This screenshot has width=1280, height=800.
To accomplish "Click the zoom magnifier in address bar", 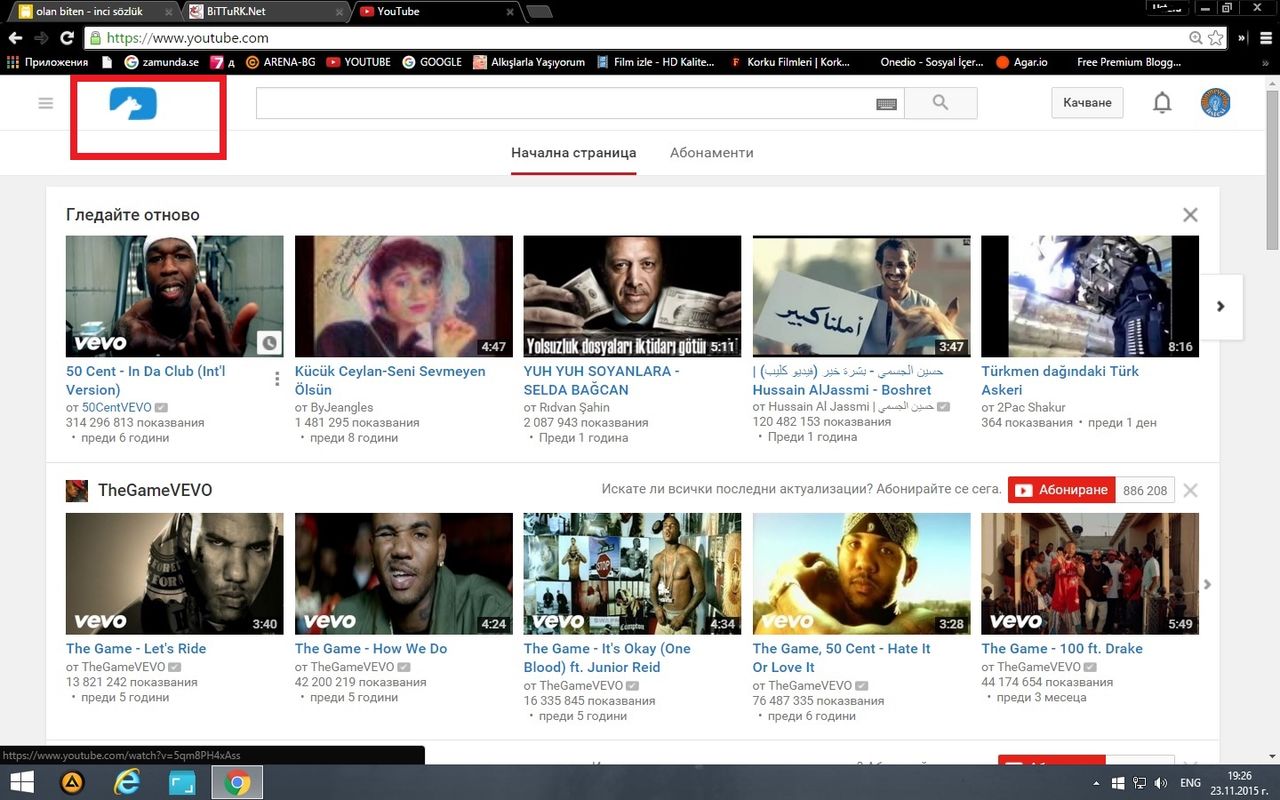I will tap(1196, 38).
